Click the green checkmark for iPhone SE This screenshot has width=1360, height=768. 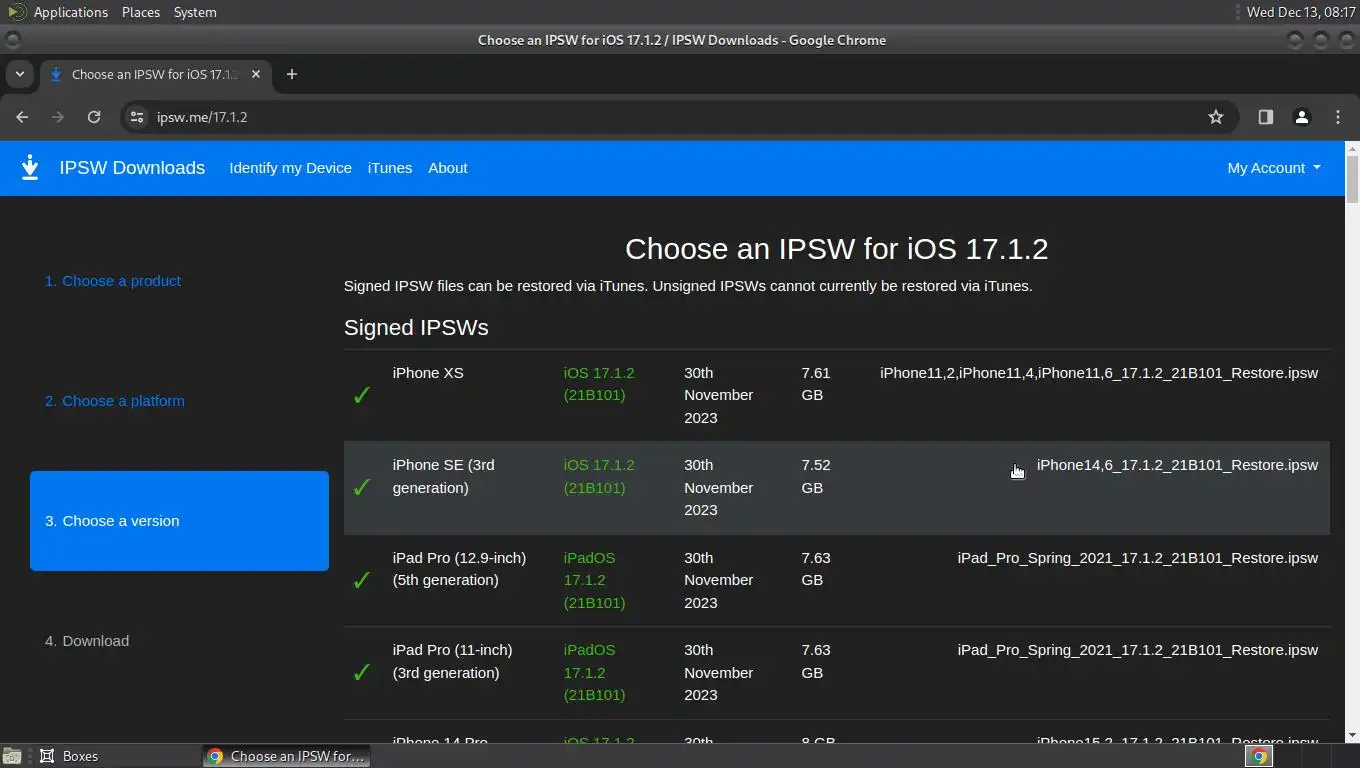click(x=362, y=487)
